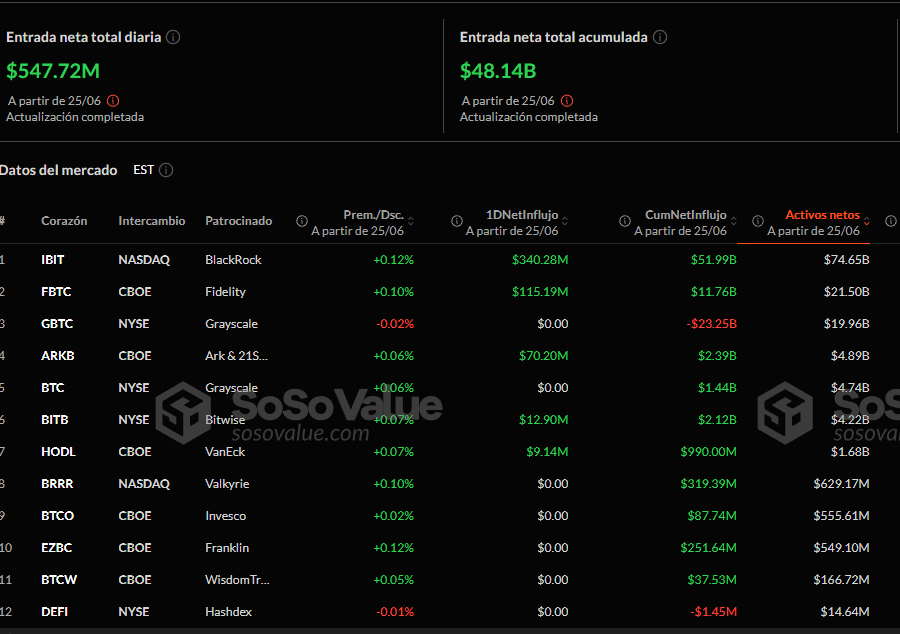Click the Datos del mercado heading
The height and width of the screenshot is (634, 900).
click(x=59, y=170)
